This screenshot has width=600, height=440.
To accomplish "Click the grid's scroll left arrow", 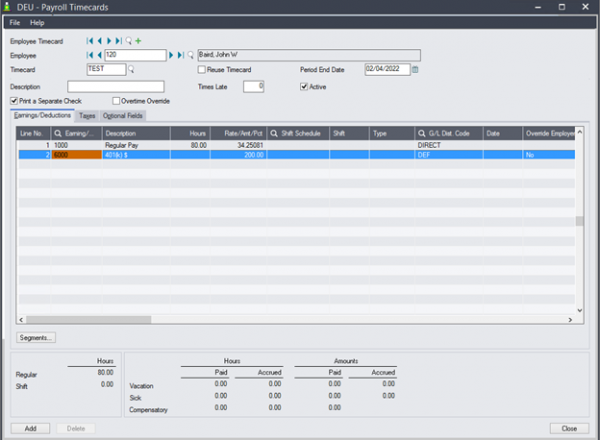I will [x=21, y=319].
